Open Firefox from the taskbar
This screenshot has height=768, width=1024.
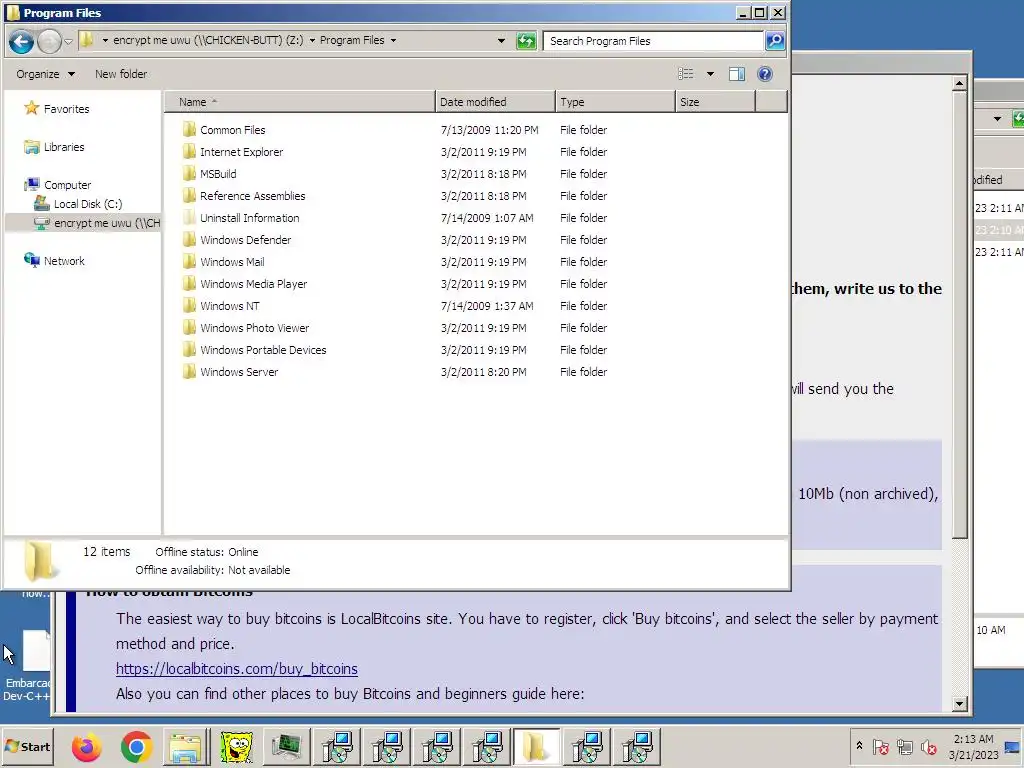click(86, 746)
